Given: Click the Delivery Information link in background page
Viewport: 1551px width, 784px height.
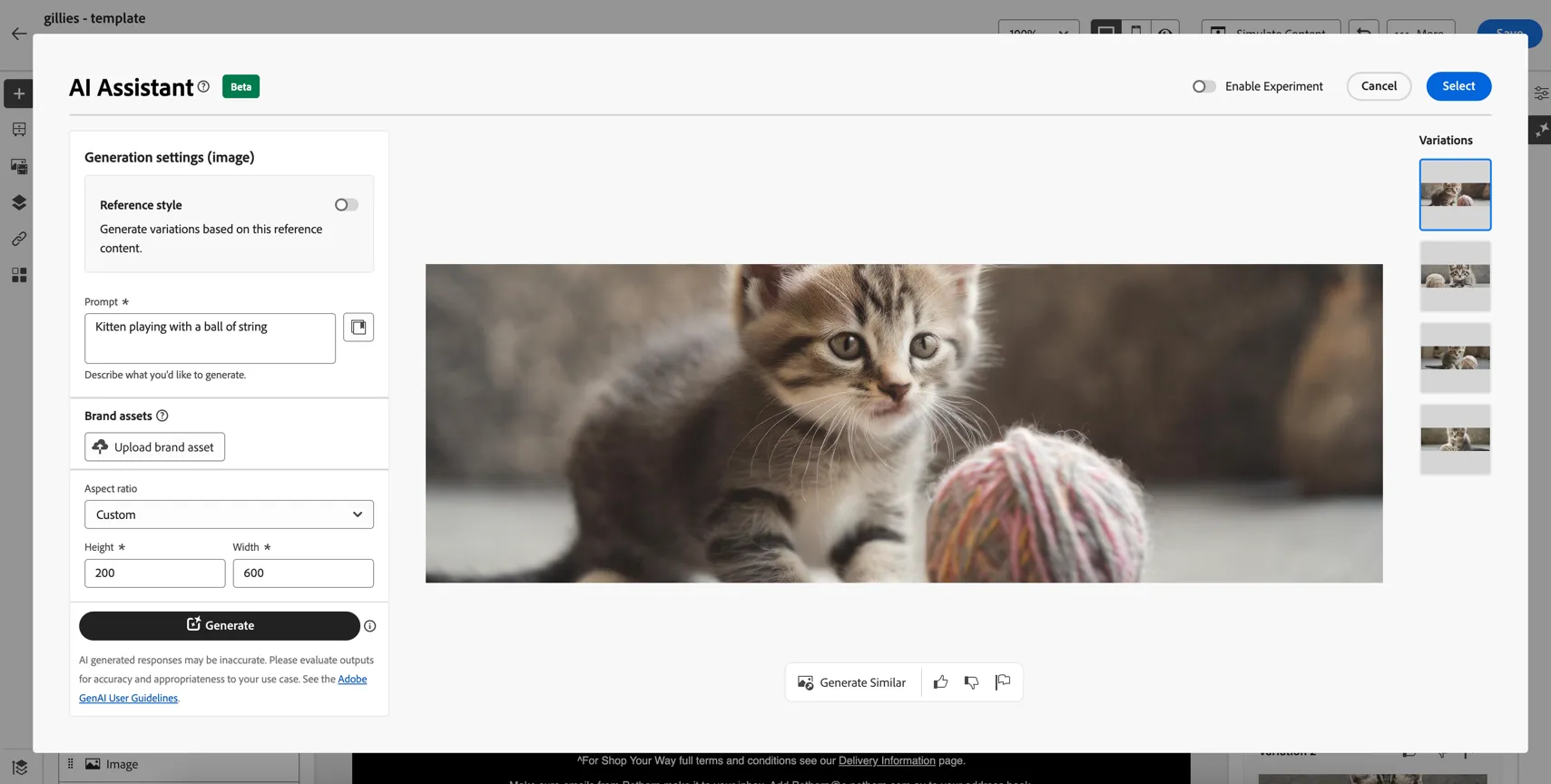Looking at the screenshot, I should [x=887, y=761].
